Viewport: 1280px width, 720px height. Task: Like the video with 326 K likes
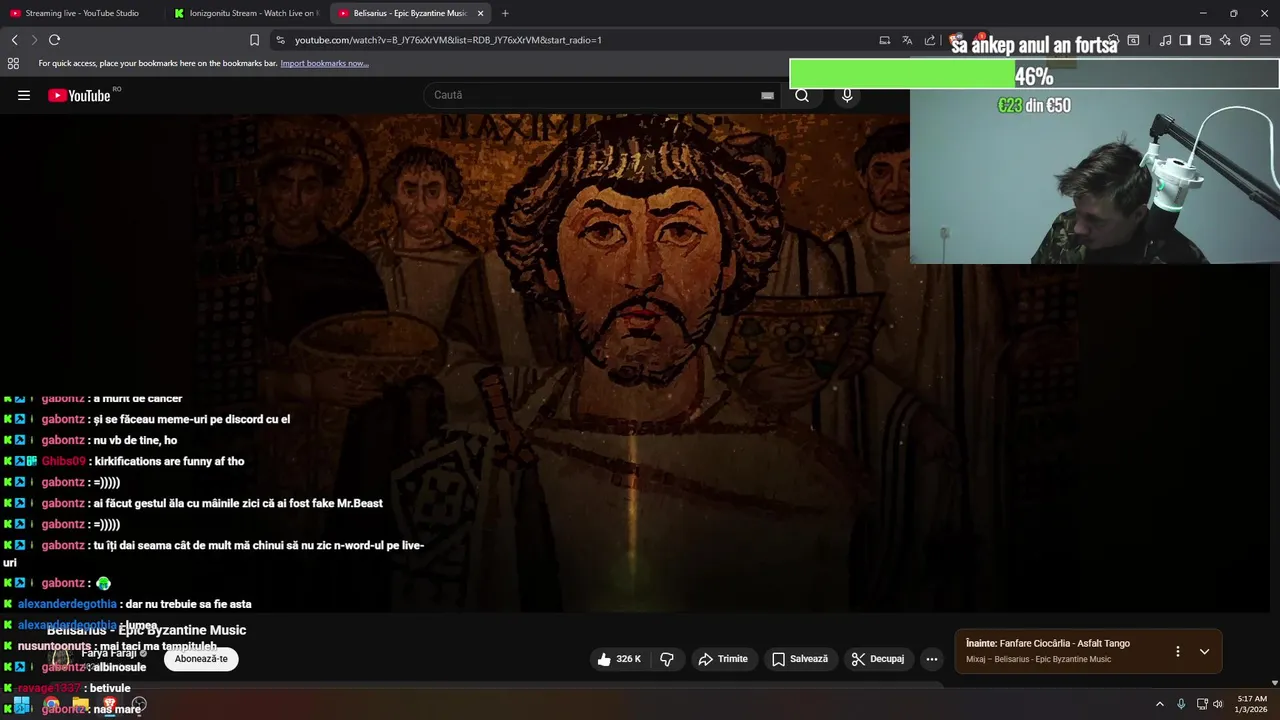tap(619, 659)
